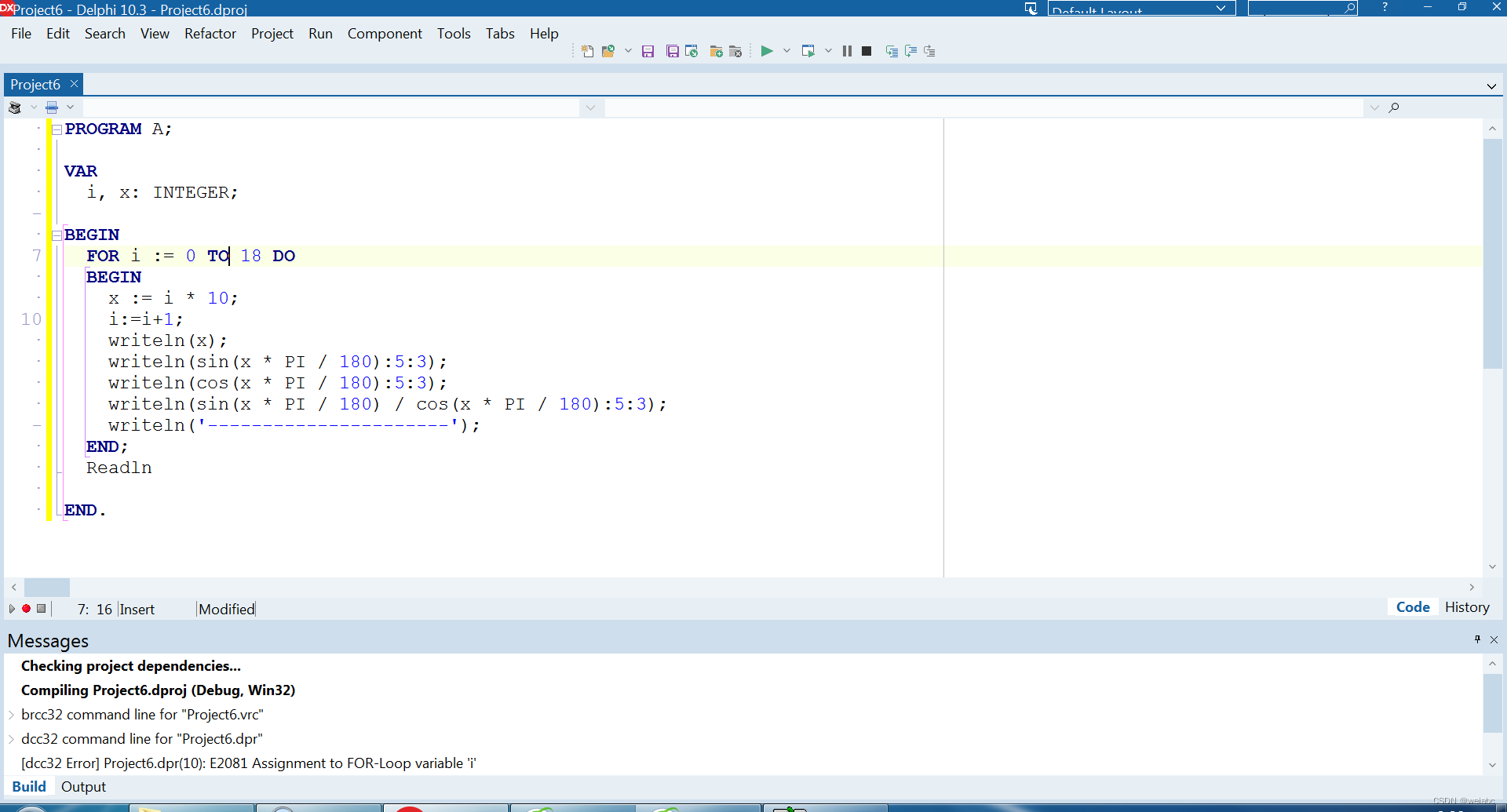This screenshot has width=1507, height=812.
Task: Open the Search menu
Action: click(x=105, y=34)
